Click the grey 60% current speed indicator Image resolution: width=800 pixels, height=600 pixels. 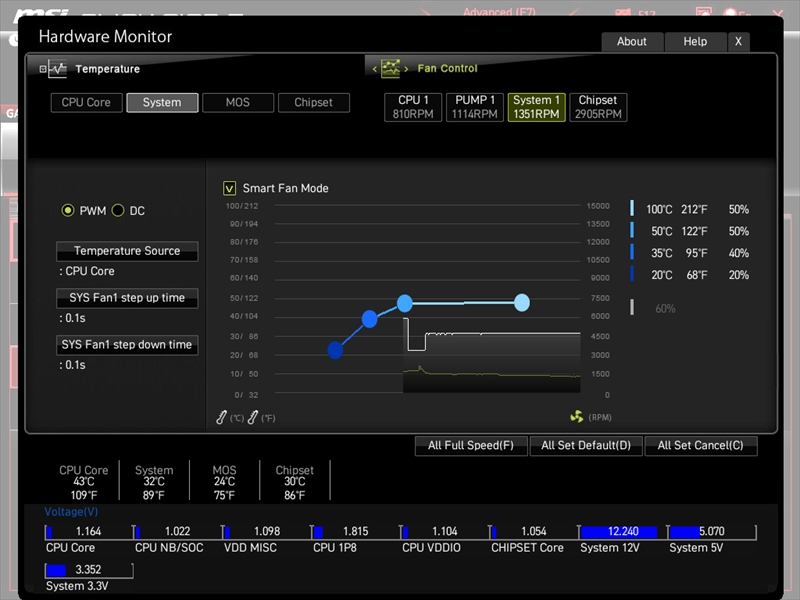(653, 308)
